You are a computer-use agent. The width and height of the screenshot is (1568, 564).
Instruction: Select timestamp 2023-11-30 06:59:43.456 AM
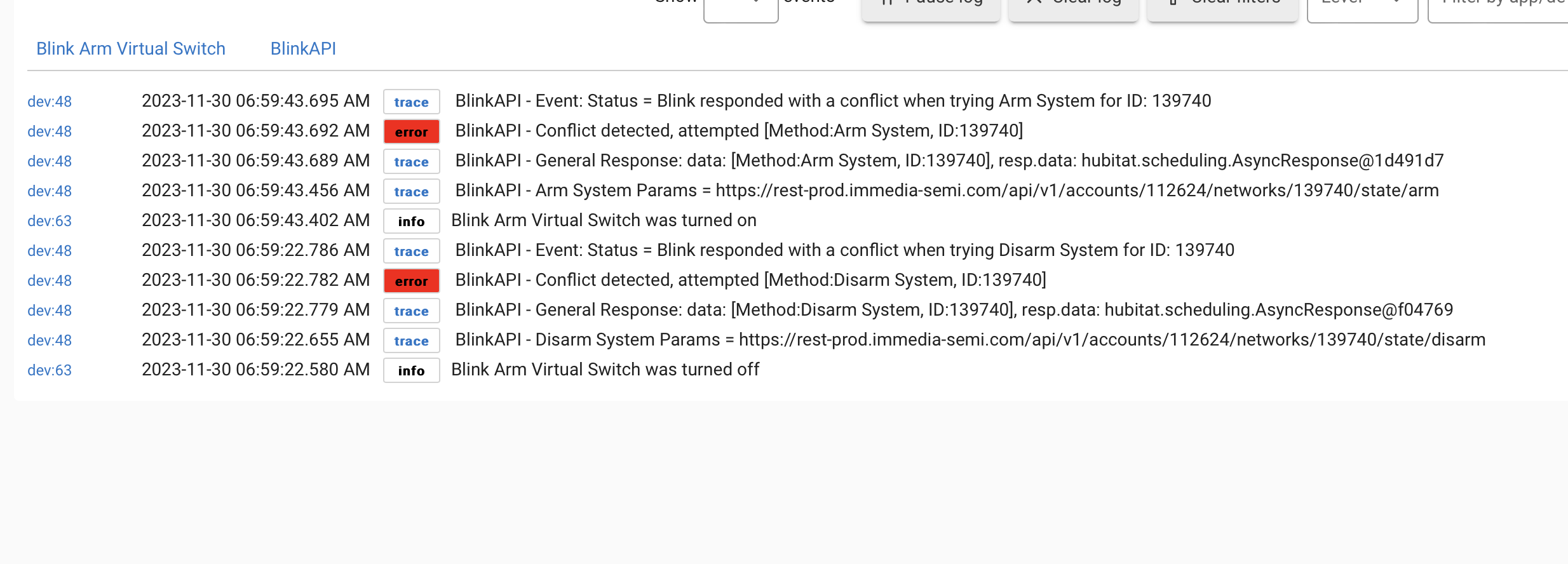[x=255, y=191]
